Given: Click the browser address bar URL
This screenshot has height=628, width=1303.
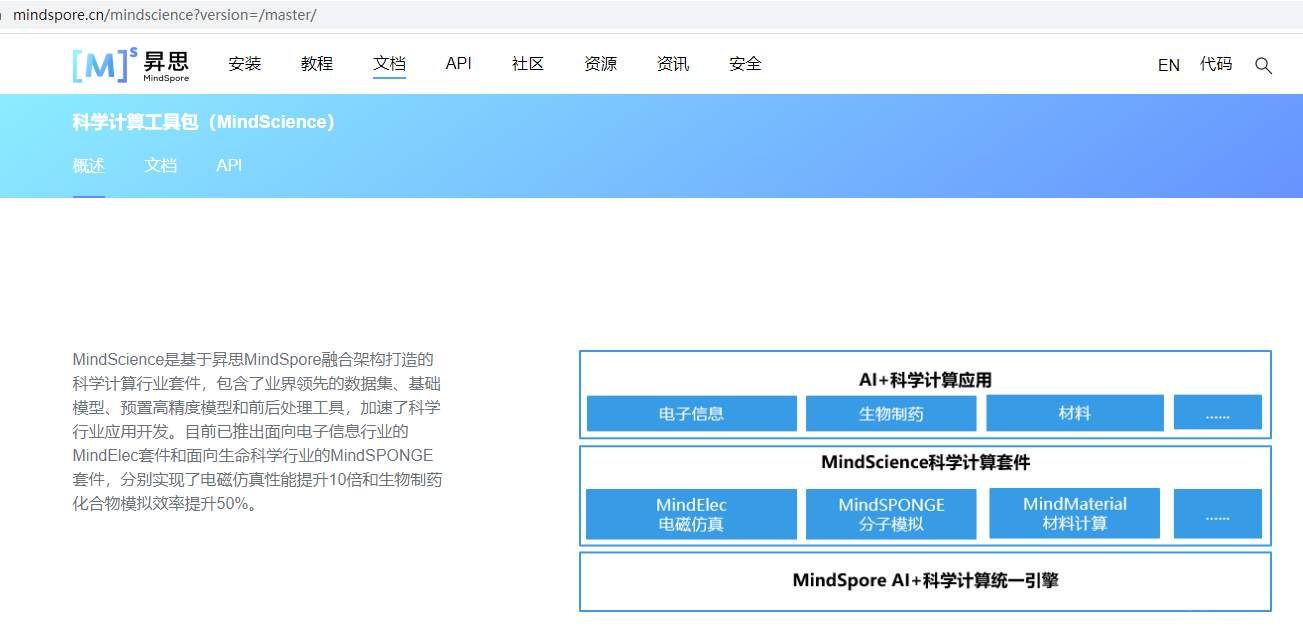Looking at the screenshot, I should 164,15.
